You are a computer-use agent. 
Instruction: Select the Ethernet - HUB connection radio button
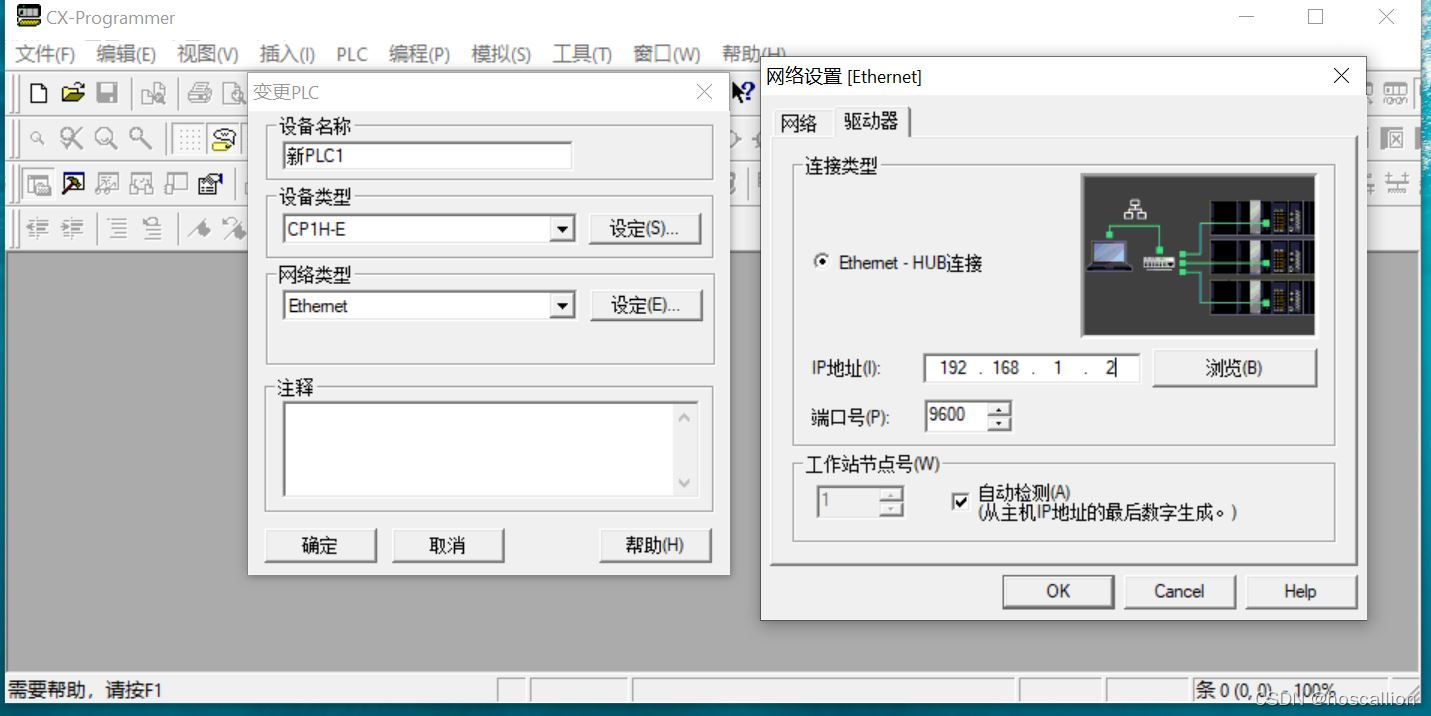822,262
